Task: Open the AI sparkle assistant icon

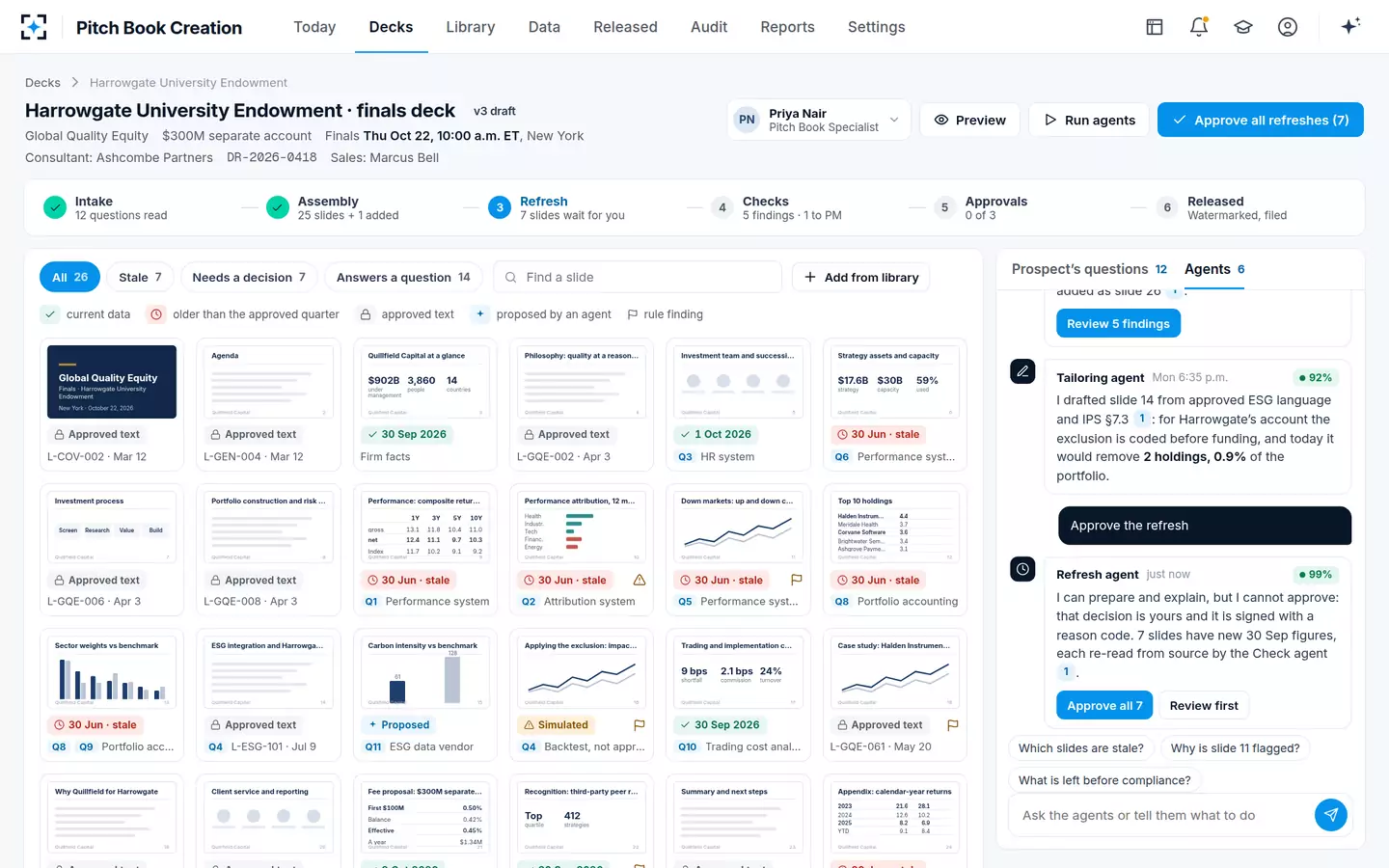Action: click(x=1350, y=26)
